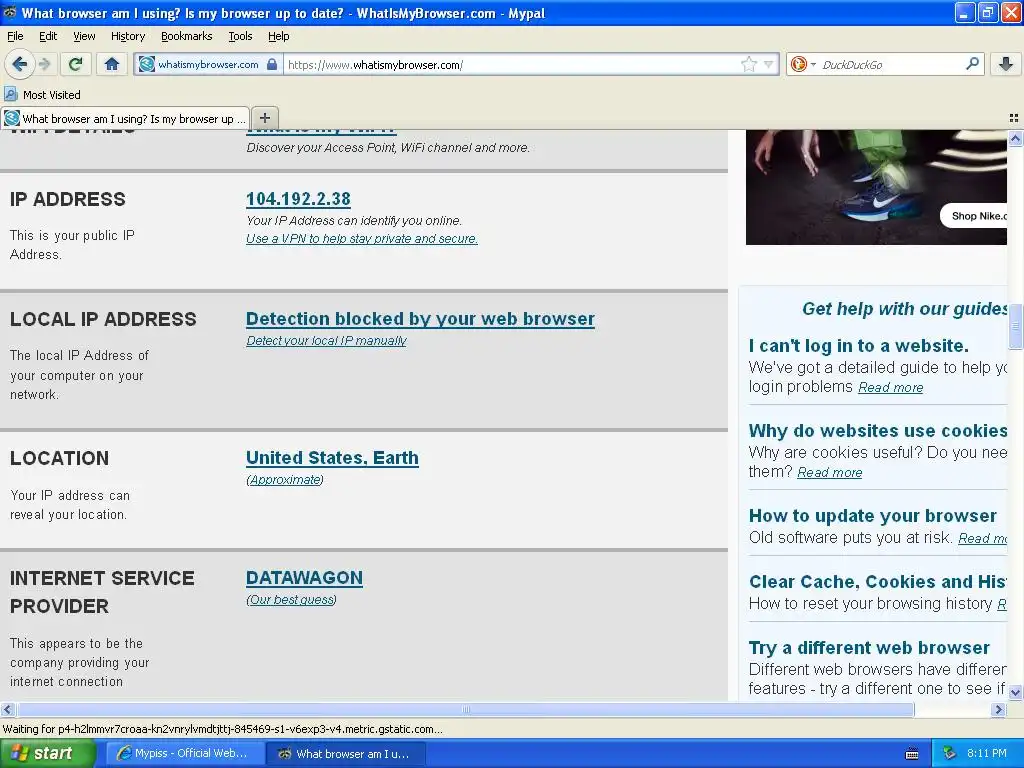Open the Downloads arrow button
This screenshot has height=768, width=1024.
(x=1006, y=64)
